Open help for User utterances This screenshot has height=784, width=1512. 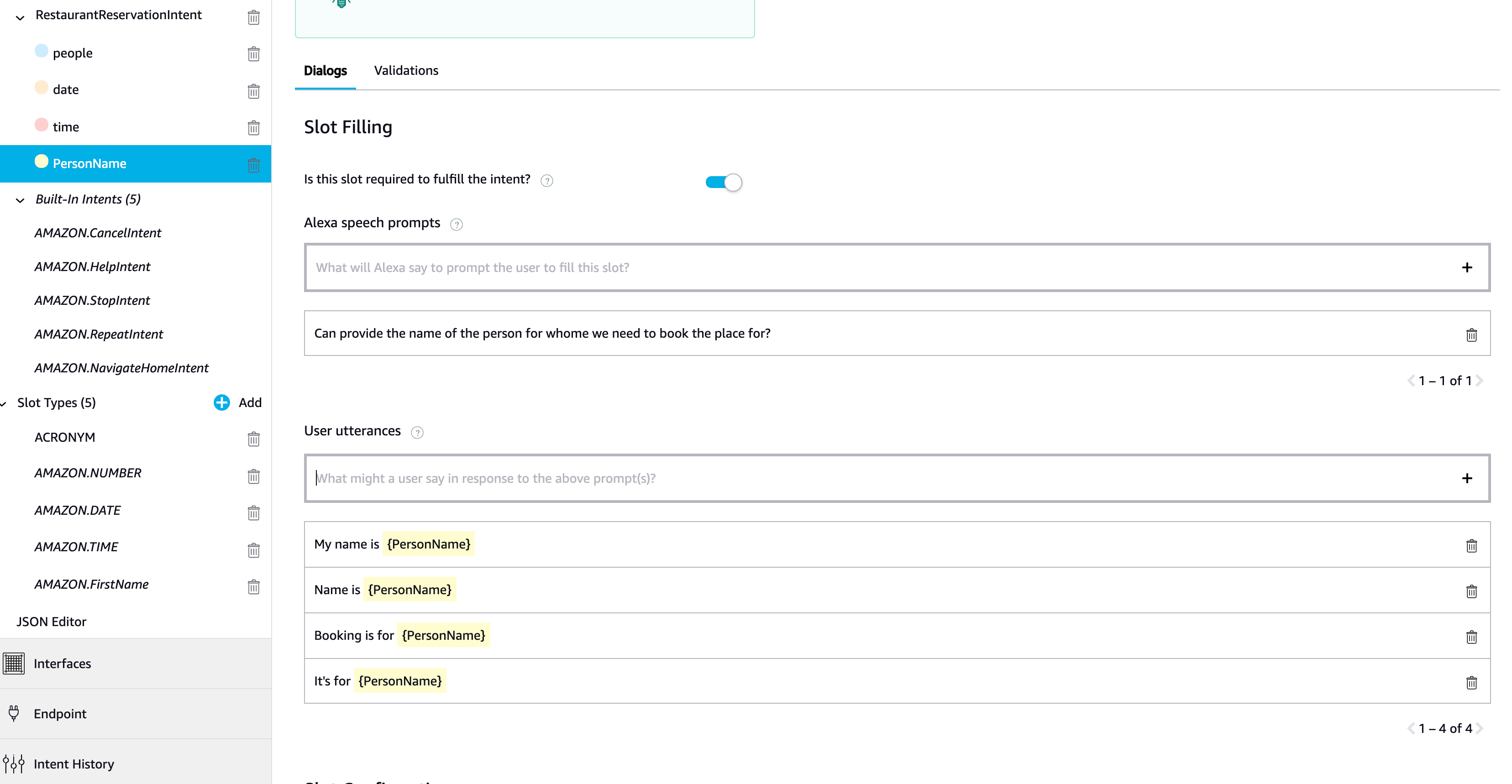coord(417,433)
